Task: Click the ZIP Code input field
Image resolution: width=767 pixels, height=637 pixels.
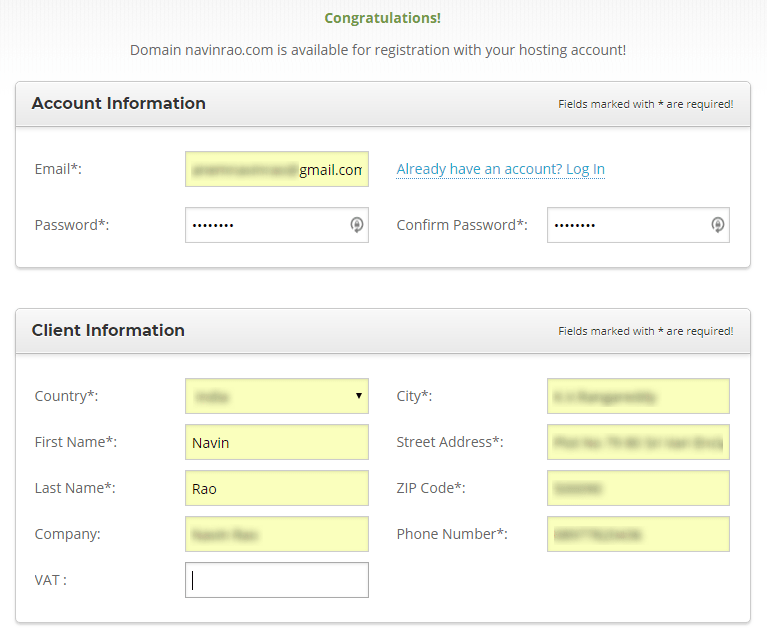Action: pyautogui.click(x=638, y=488)
